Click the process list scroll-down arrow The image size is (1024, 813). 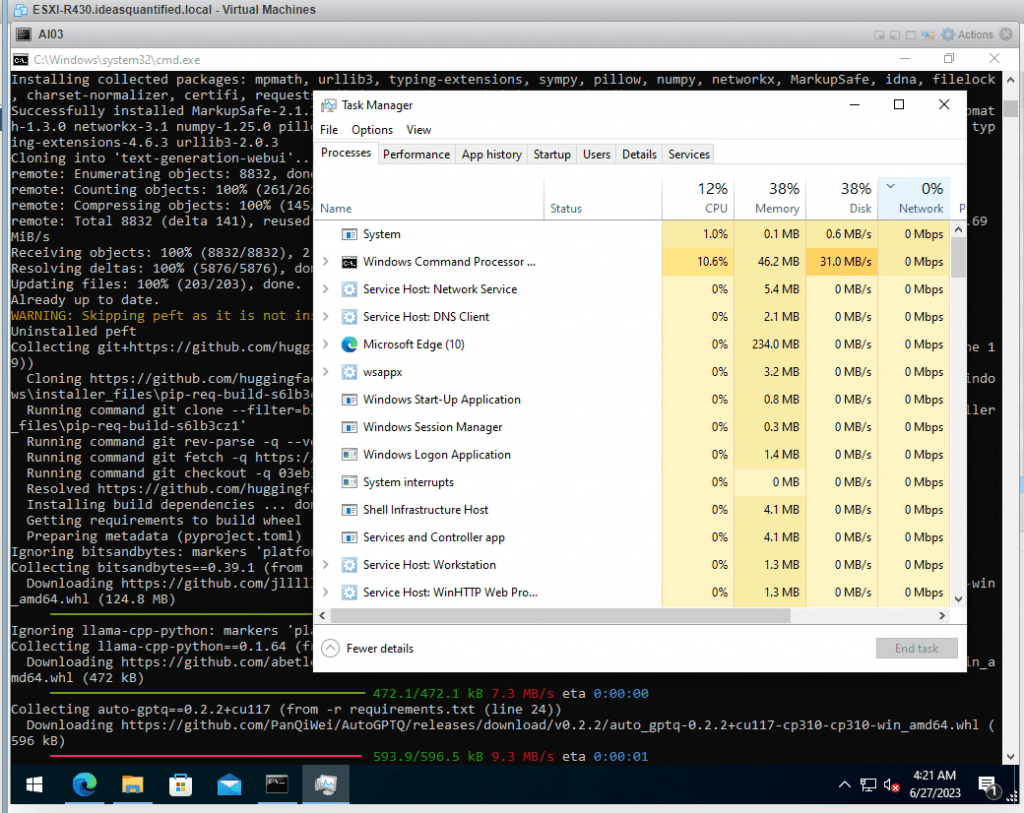click(958, 599)
